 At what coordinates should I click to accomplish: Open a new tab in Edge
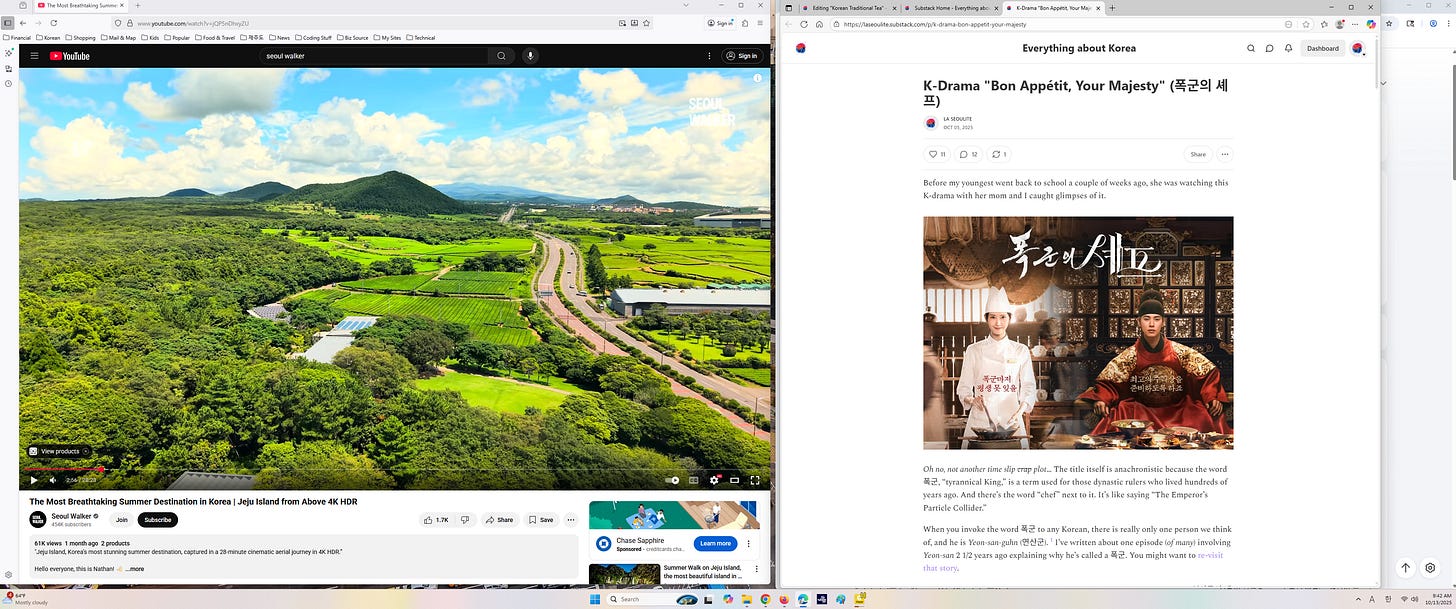[x=1113, y=7]
